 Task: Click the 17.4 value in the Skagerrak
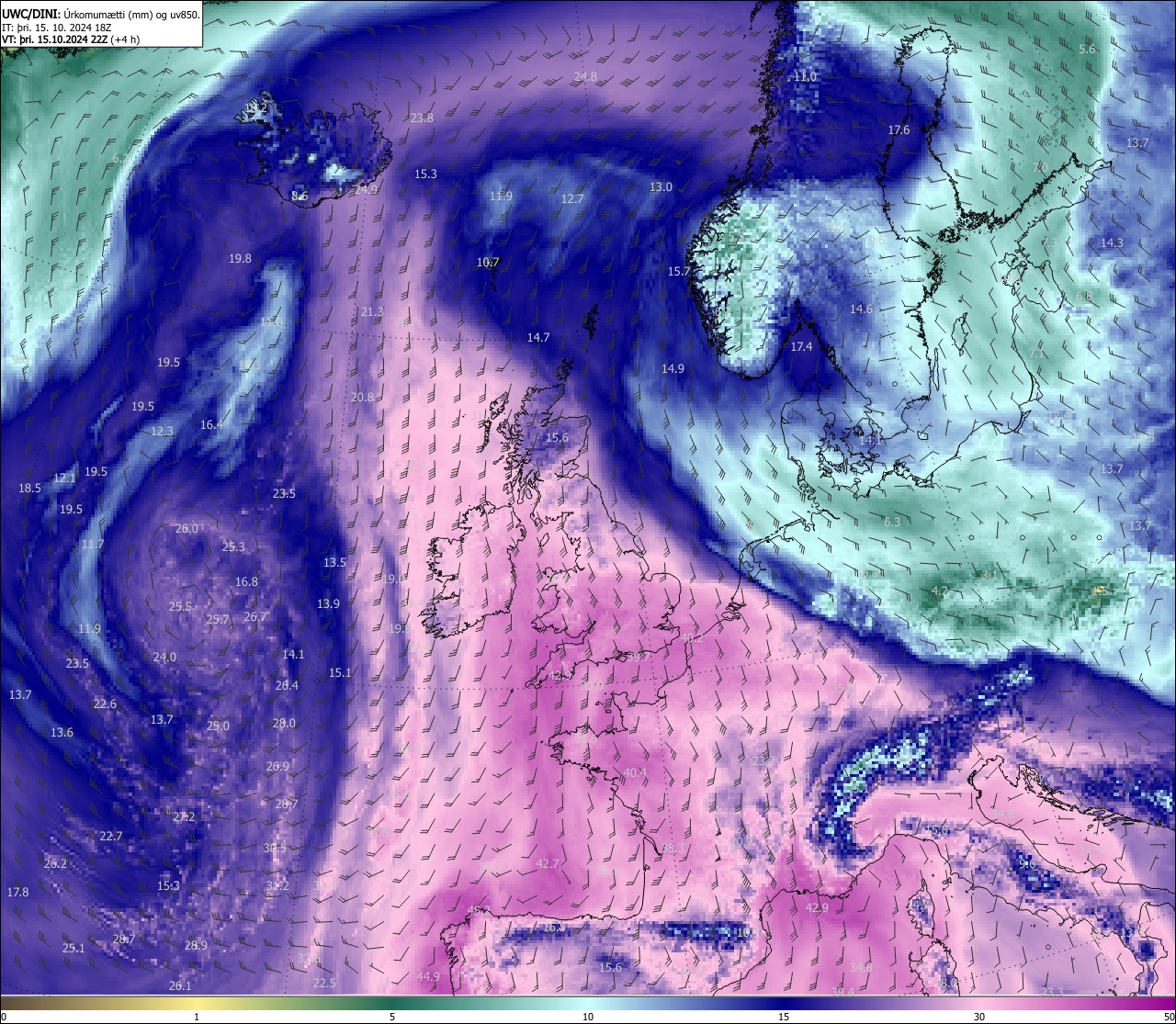tap(801, 346)
